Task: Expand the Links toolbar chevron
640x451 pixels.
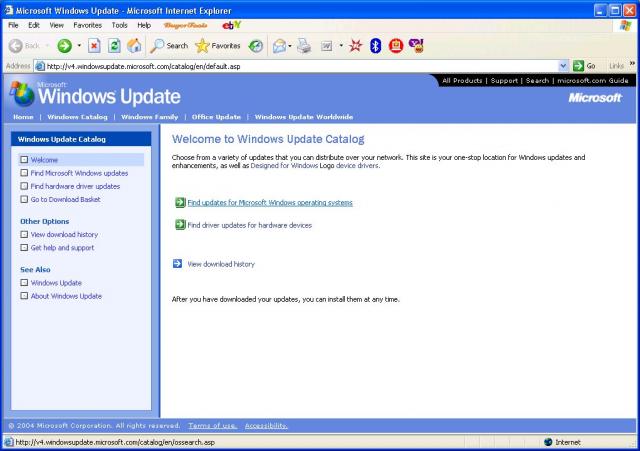Action: point(632,63)
